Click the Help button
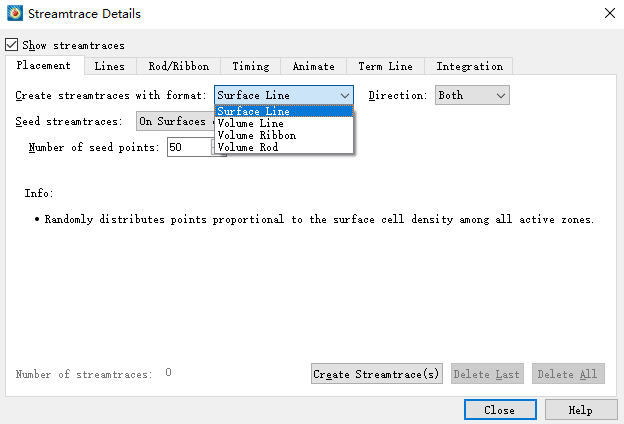The height and width of the screenshot is (424, 624). pyautogui.click(x=580, y=410)
